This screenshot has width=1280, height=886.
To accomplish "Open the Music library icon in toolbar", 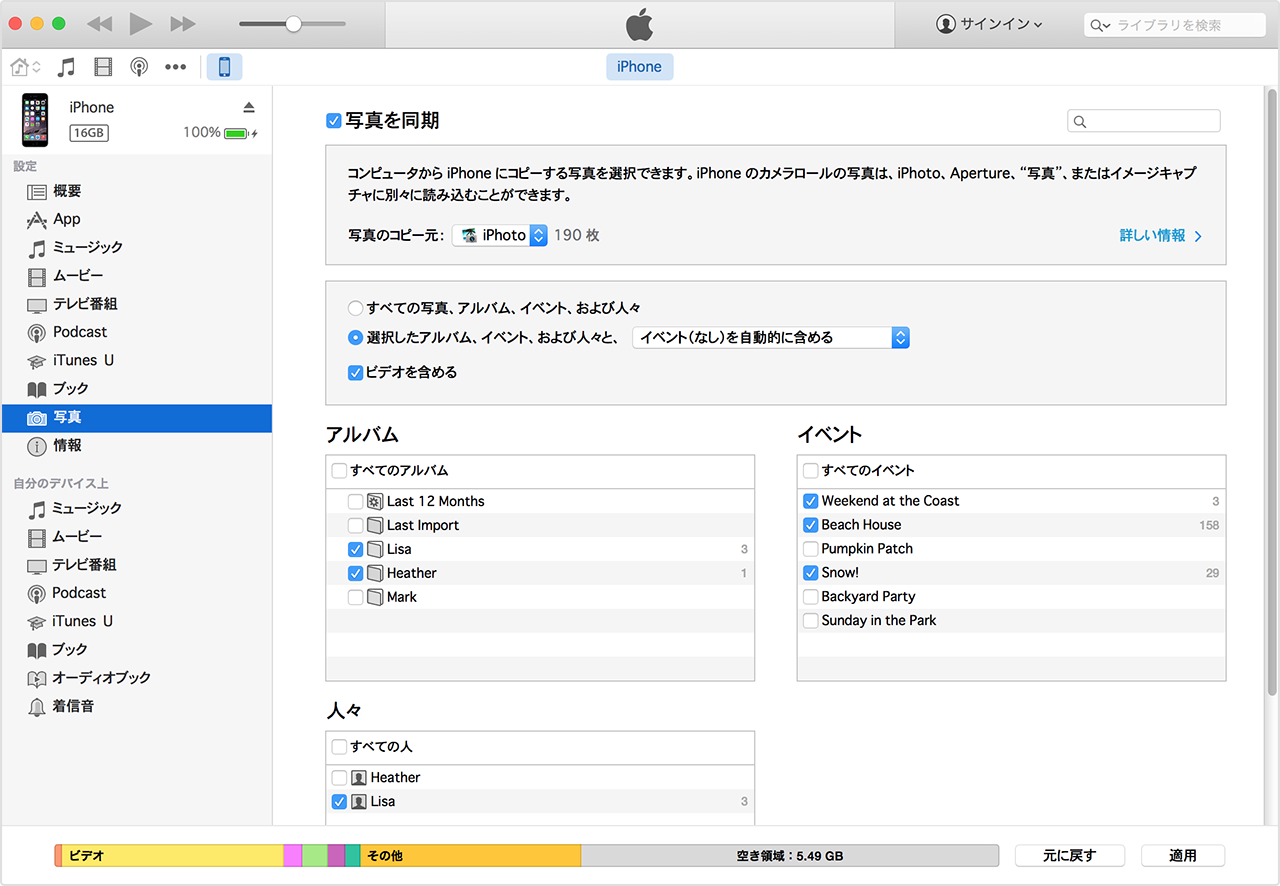I will coord(66,67).
